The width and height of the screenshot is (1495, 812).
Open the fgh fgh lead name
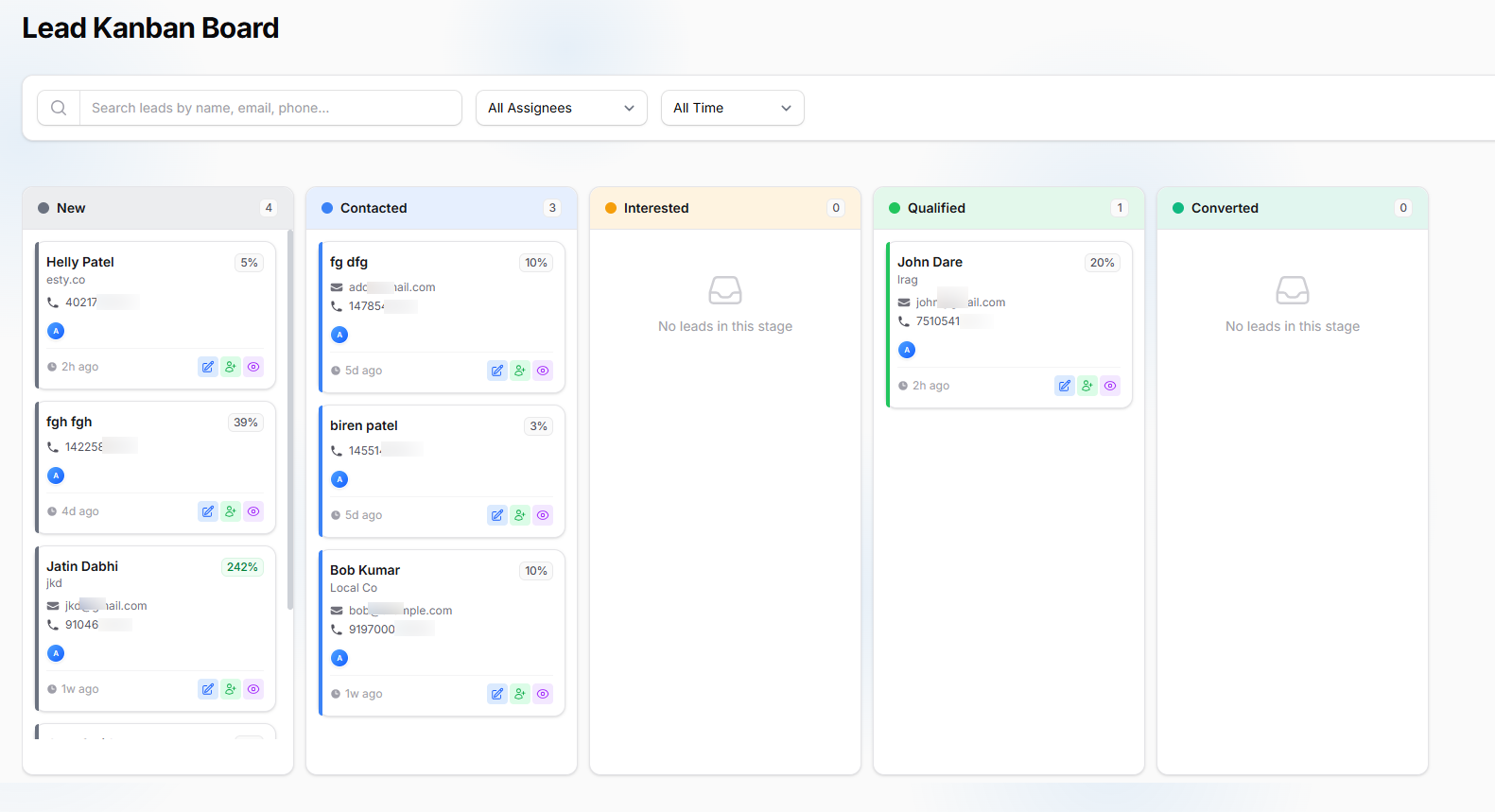[x=69, y=422]
